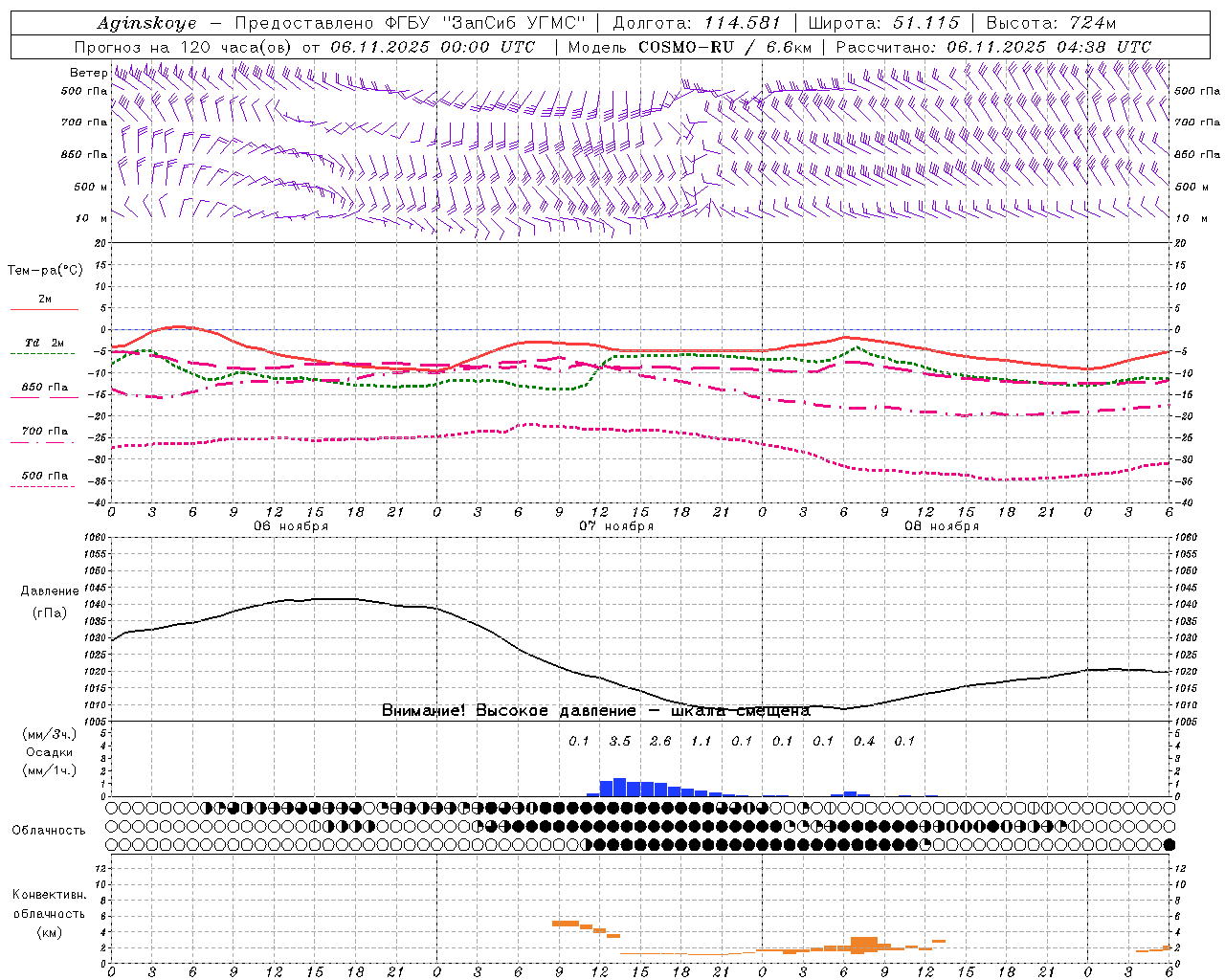Click the "10 м" wind level label on left axis
Screen dimensions: 1225x980
pos(91,218)
